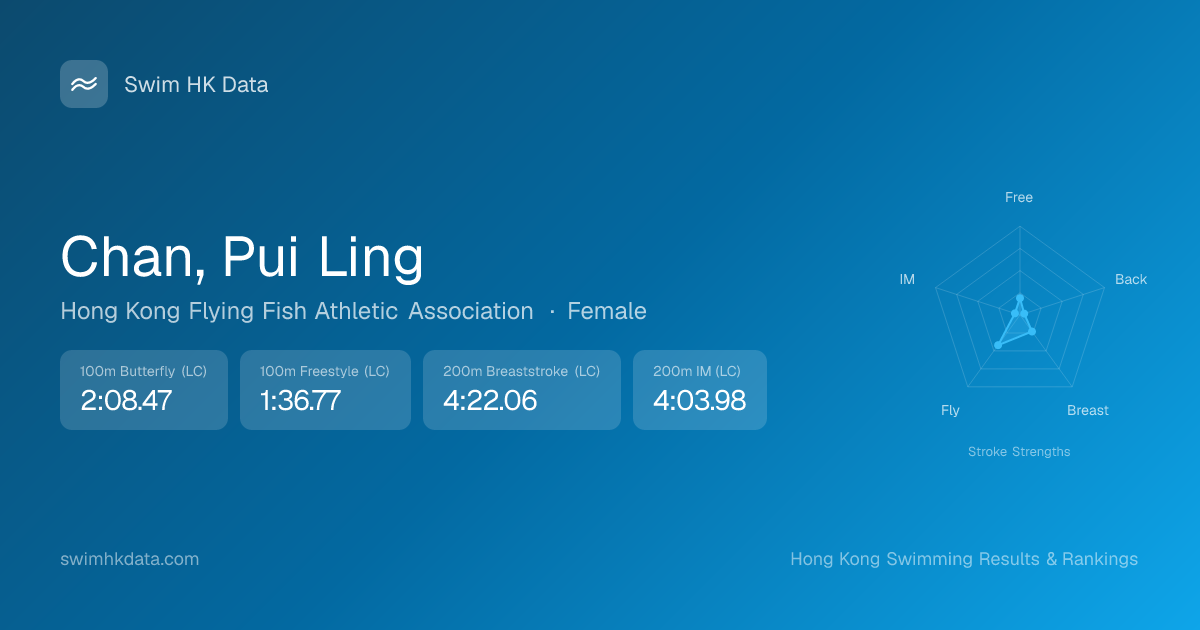Click the swimmer name Chan, Pui Ling

[x=242, y=257]
